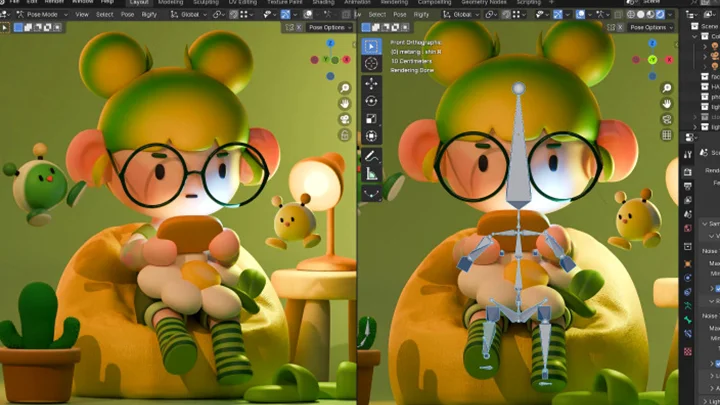Viewport: 720px width, 405px height.
Task: Open Pose Options dropdown in right viewport
Action: [651, 28]
